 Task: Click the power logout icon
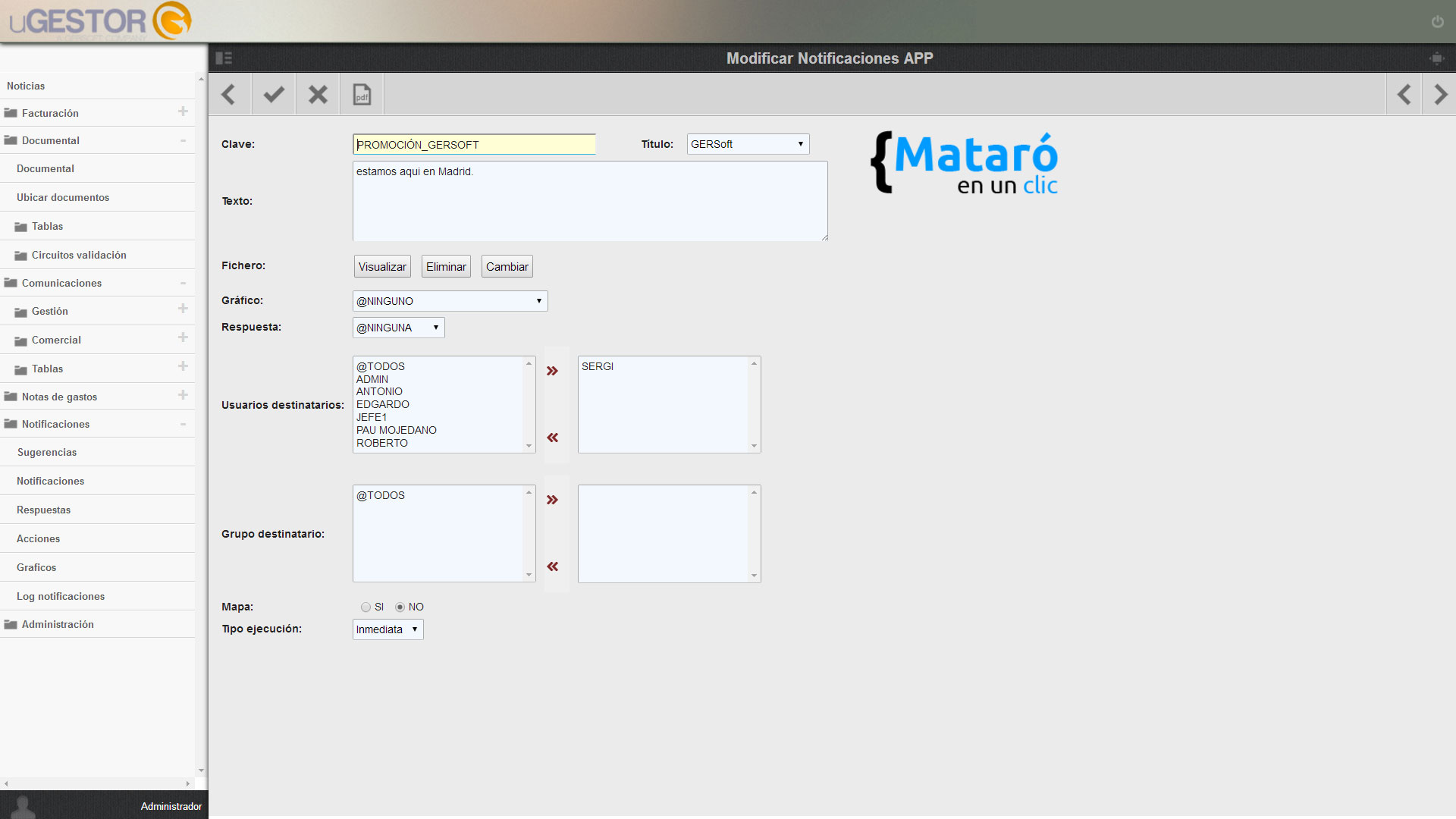pos(1437,22)
